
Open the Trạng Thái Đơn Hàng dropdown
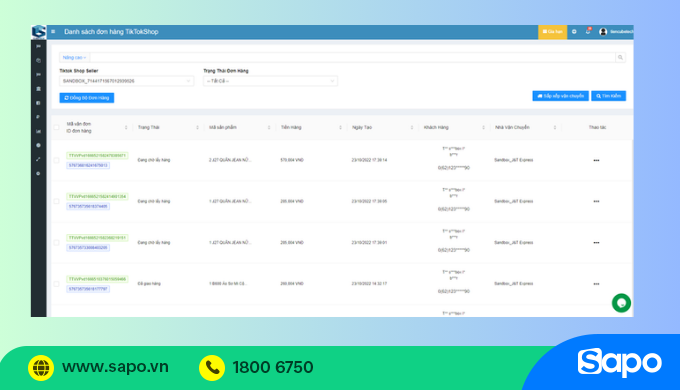tap(270, 81)
